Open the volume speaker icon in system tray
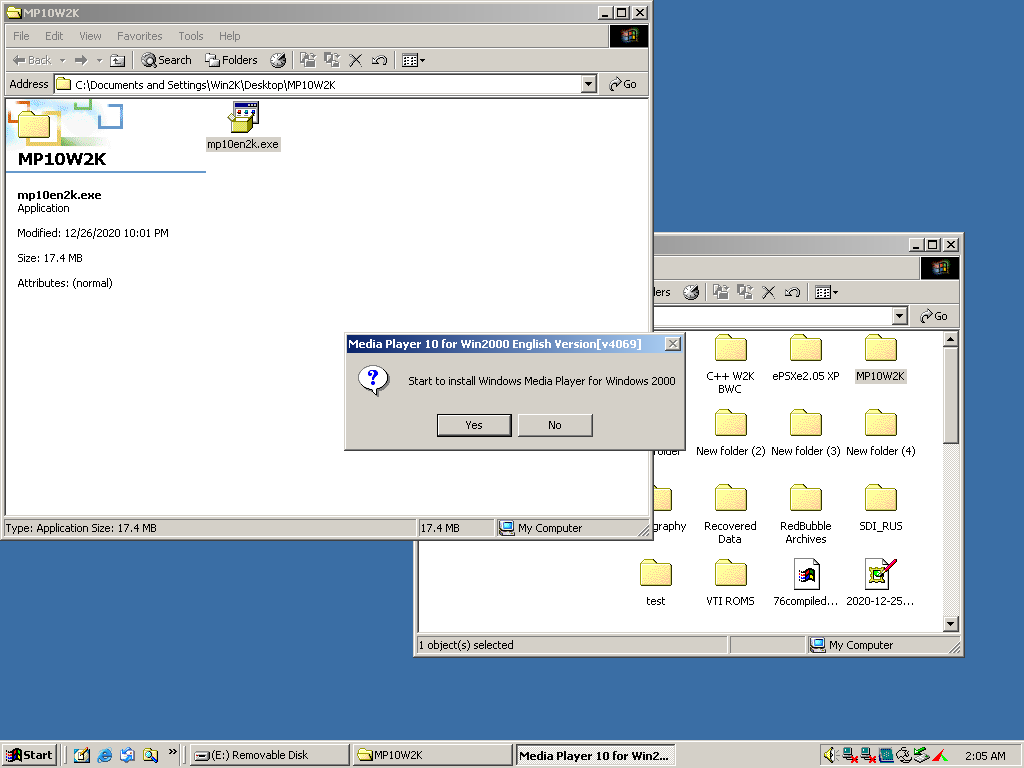 coord(830,755)
